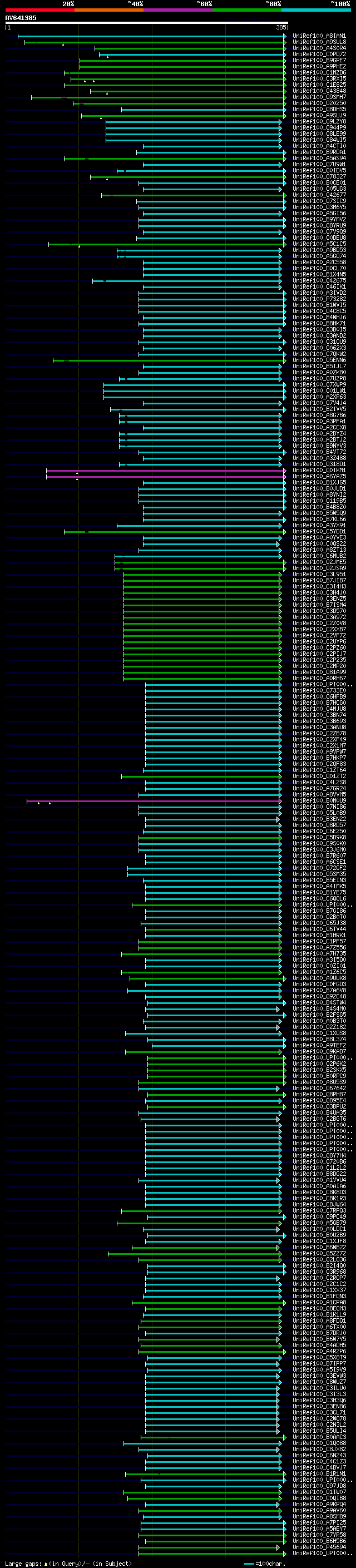Click the orange ~40% identity legend segment
This screenshot has height=1568, width=356.
coord(109,10)
